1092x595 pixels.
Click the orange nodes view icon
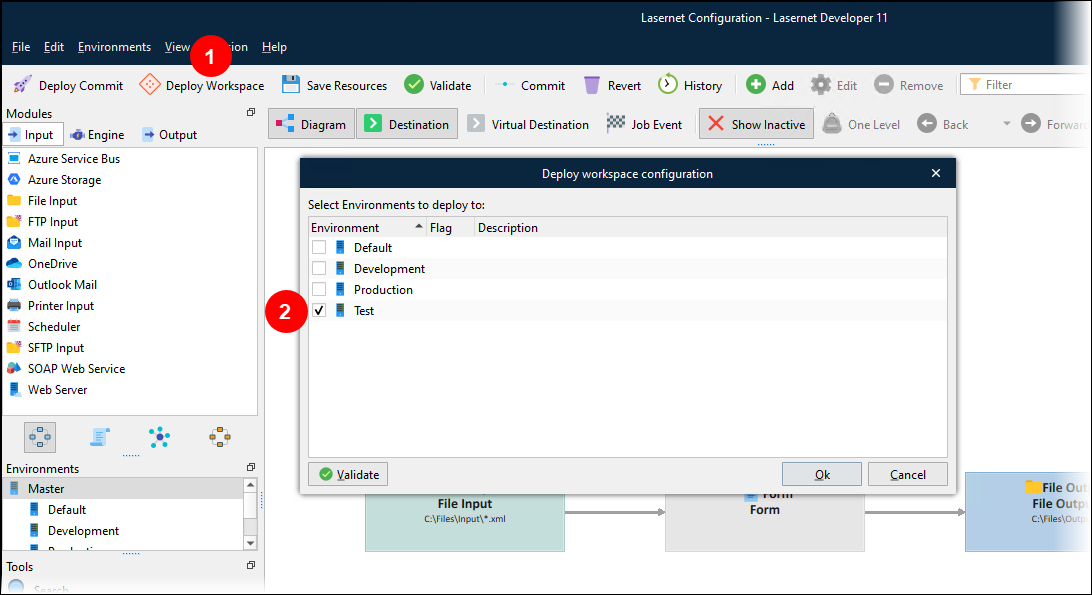point(219,437)
